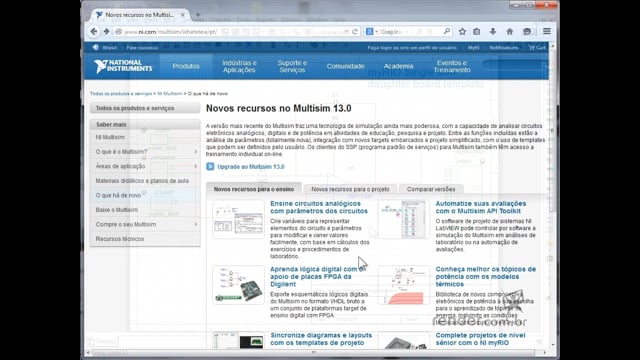Viewport: 640px width, 360px height.
Task: Open the bookmarks list icon
Action: (477, 31)
